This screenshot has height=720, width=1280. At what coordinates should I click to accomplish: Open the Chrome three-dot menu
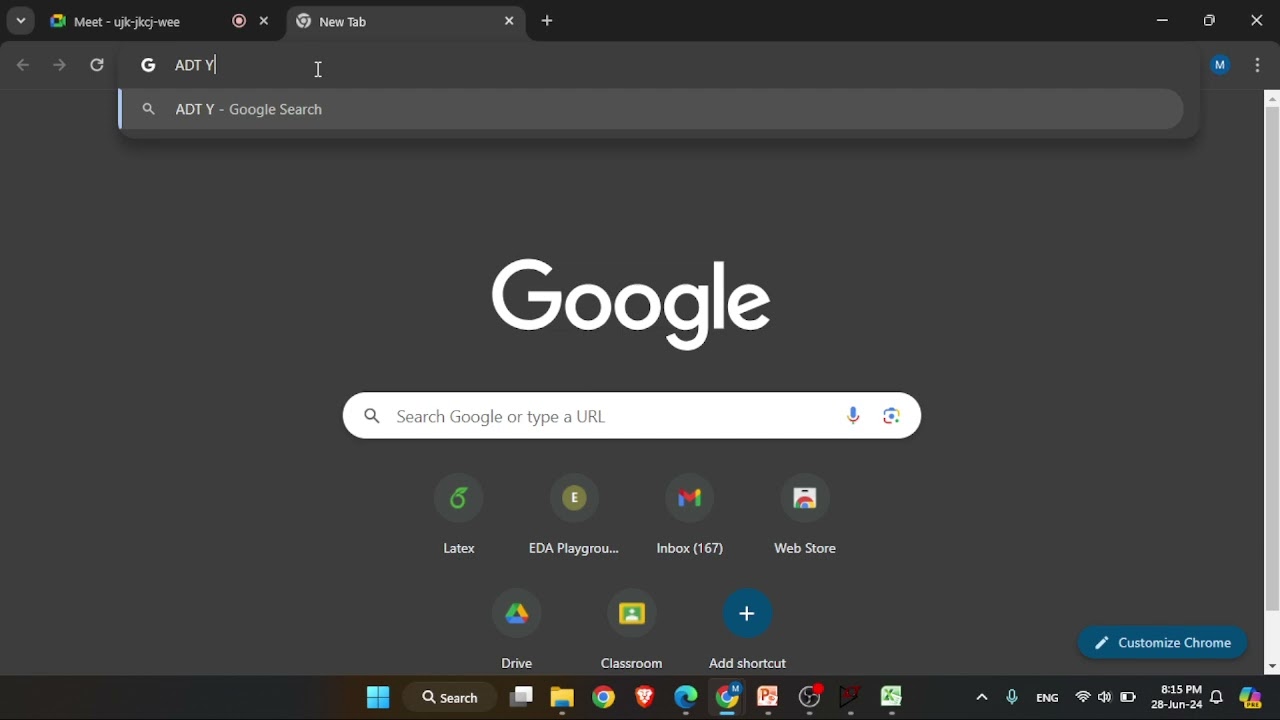click(x=1259, y=66)
